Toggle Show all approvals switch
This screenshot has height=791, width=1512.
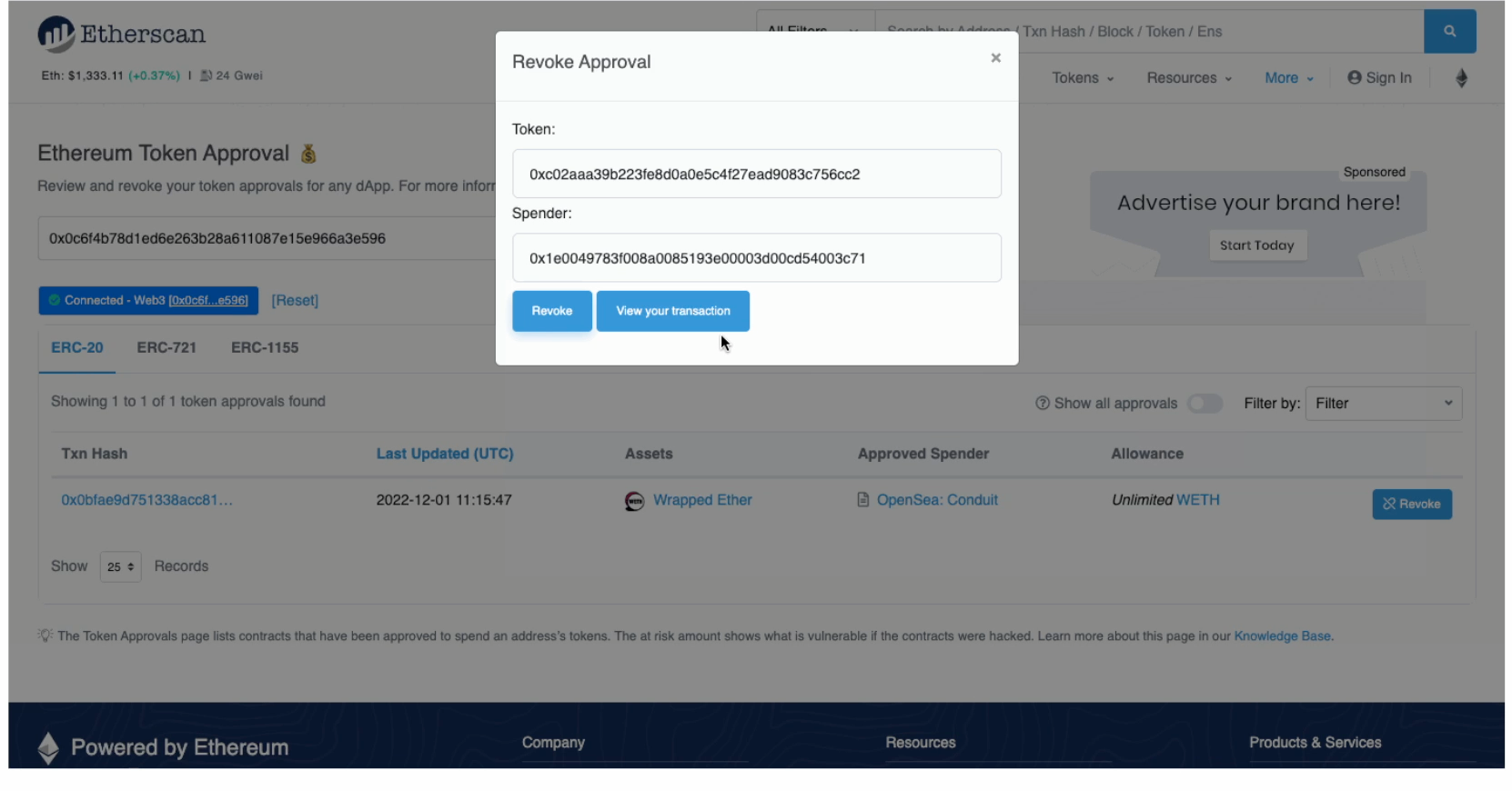point(1205,404)
